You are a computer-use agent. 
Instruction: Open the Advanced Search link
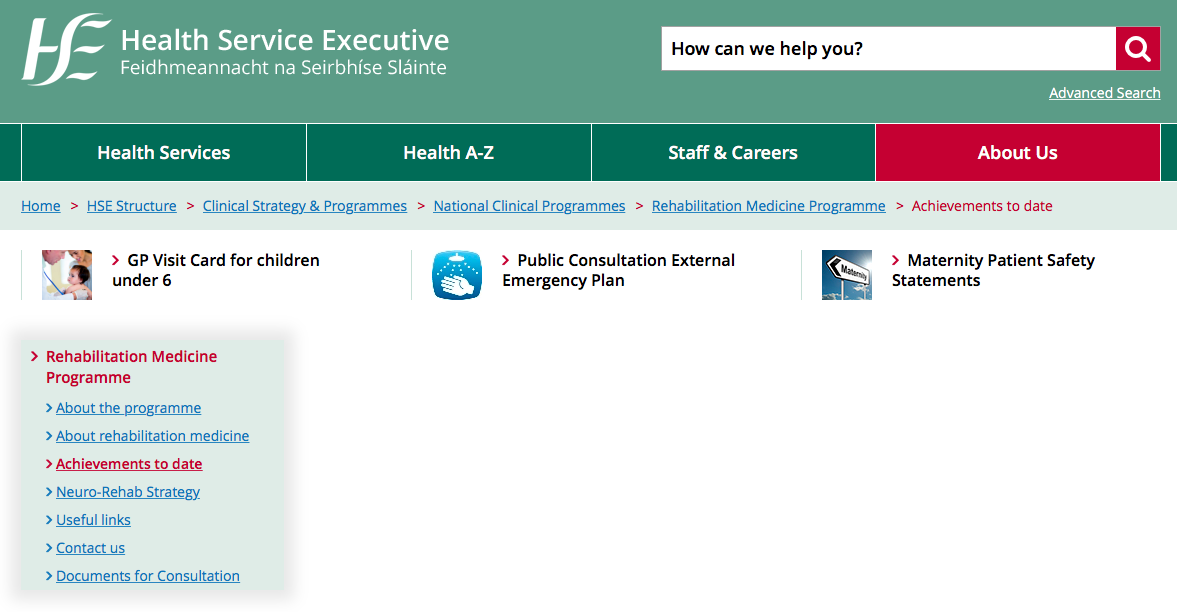click(x=1104, y=93)
